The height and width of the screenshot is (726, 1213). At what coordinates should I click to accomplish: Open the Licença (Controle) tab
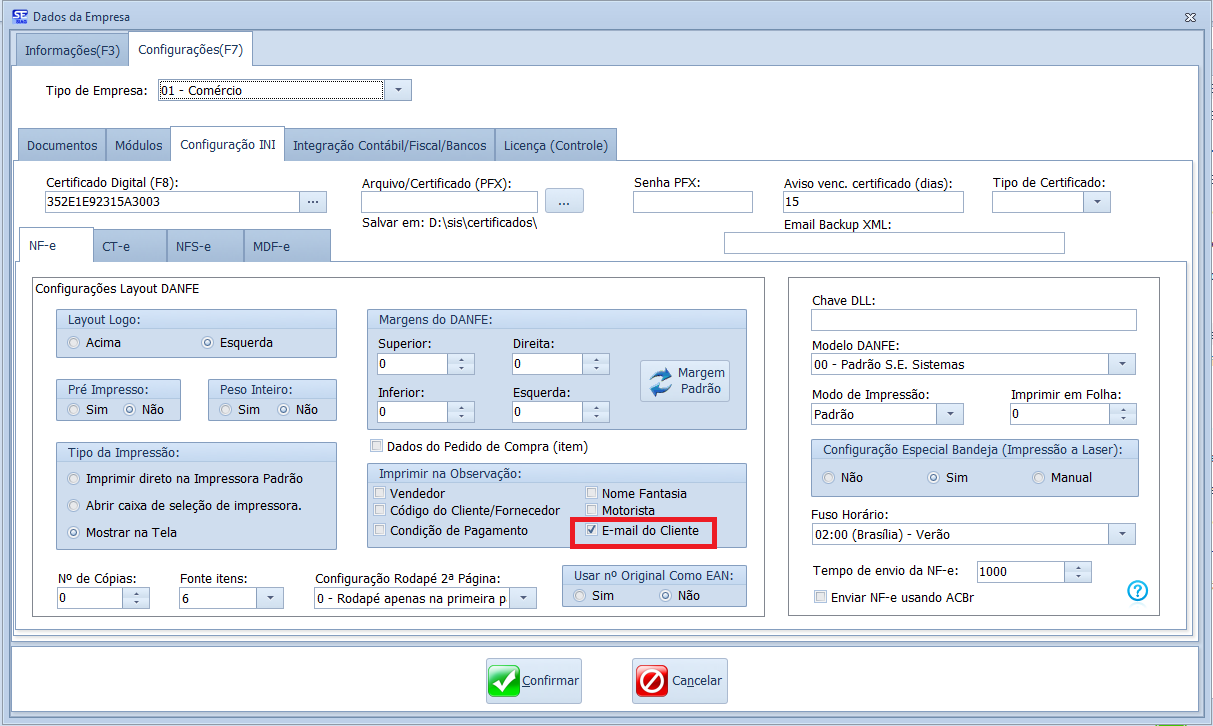[x=556, y=145]
